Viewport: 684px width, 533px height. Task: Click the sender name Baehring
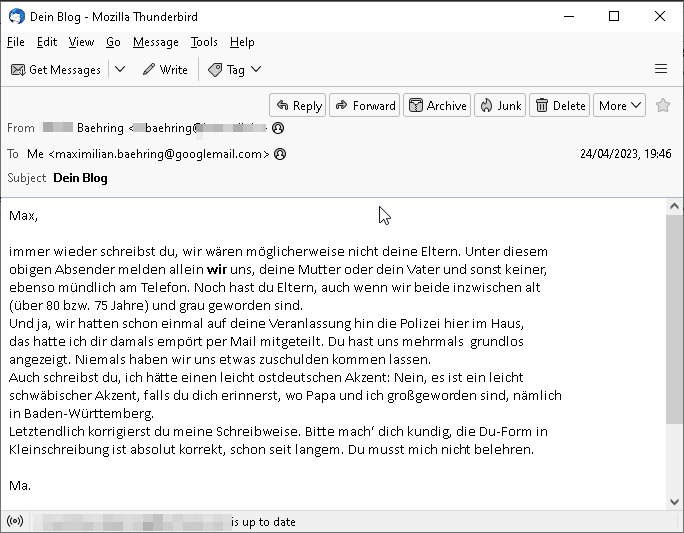click(x=100, y=128)
